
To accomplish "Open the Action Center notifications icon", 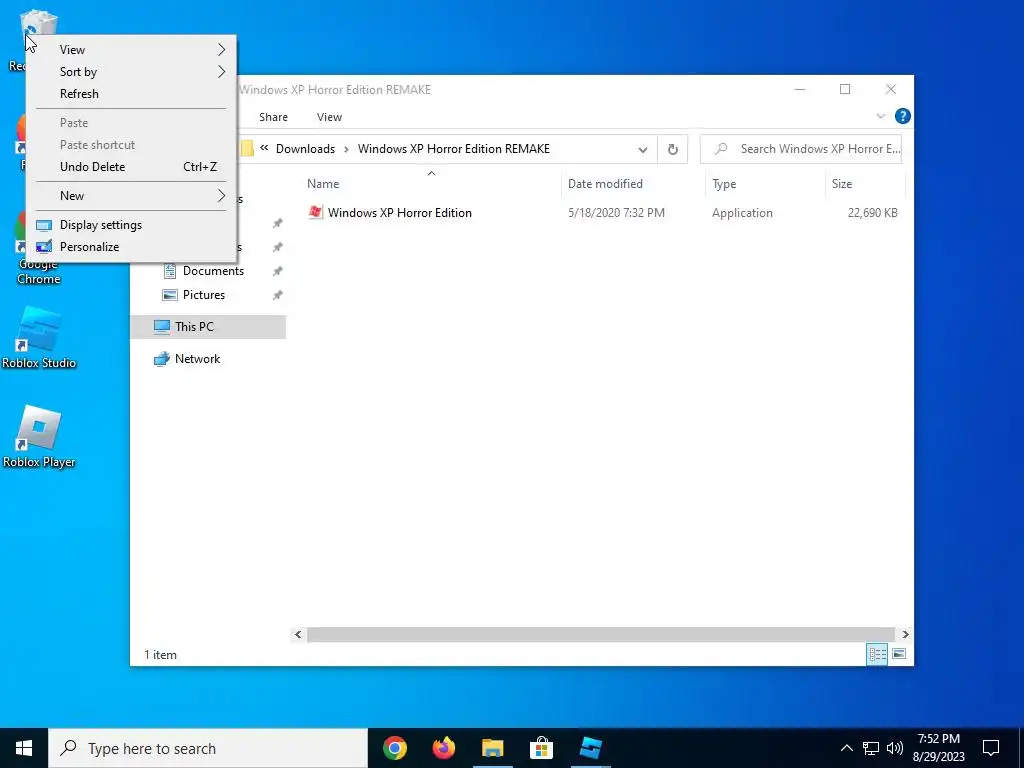I will (x=991, y=748).
